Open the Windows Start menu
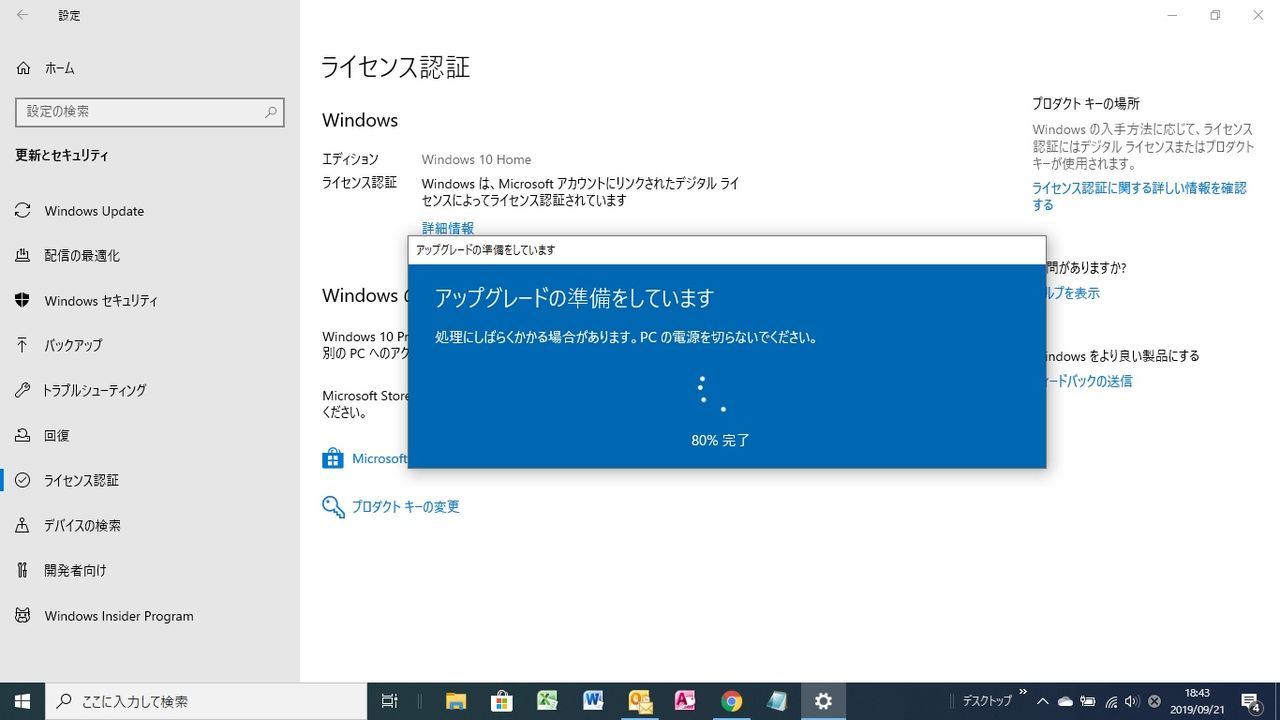Image resolution: width=1280 pixels, height=720 pixels. click(x=22, y=701)
